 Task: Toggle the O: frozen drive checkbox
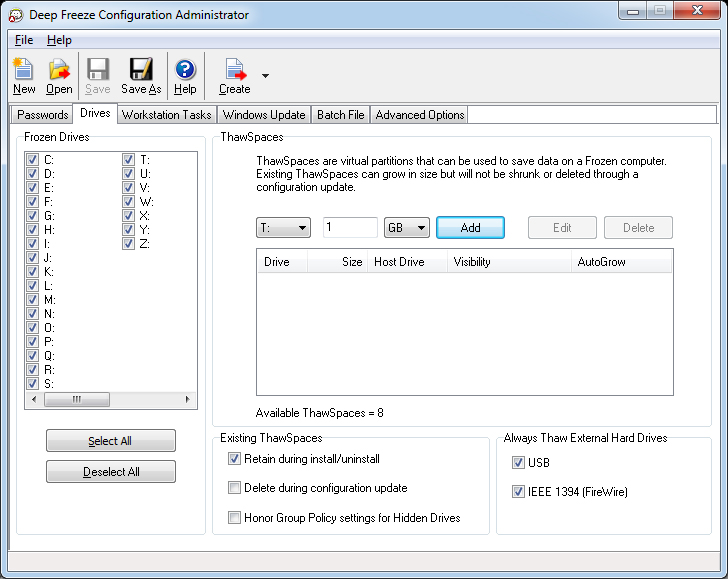tap(32, 327)
